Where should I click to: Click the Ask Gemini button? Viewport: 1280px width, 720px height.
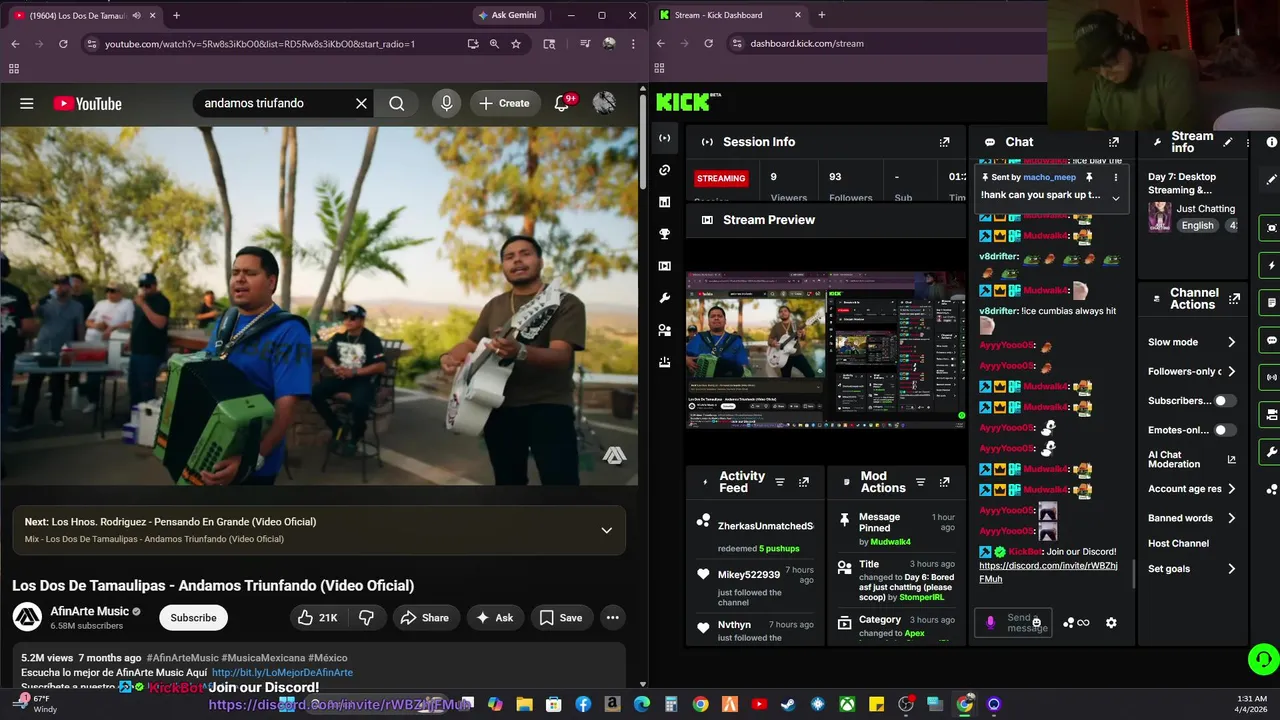tap(507, 15)
